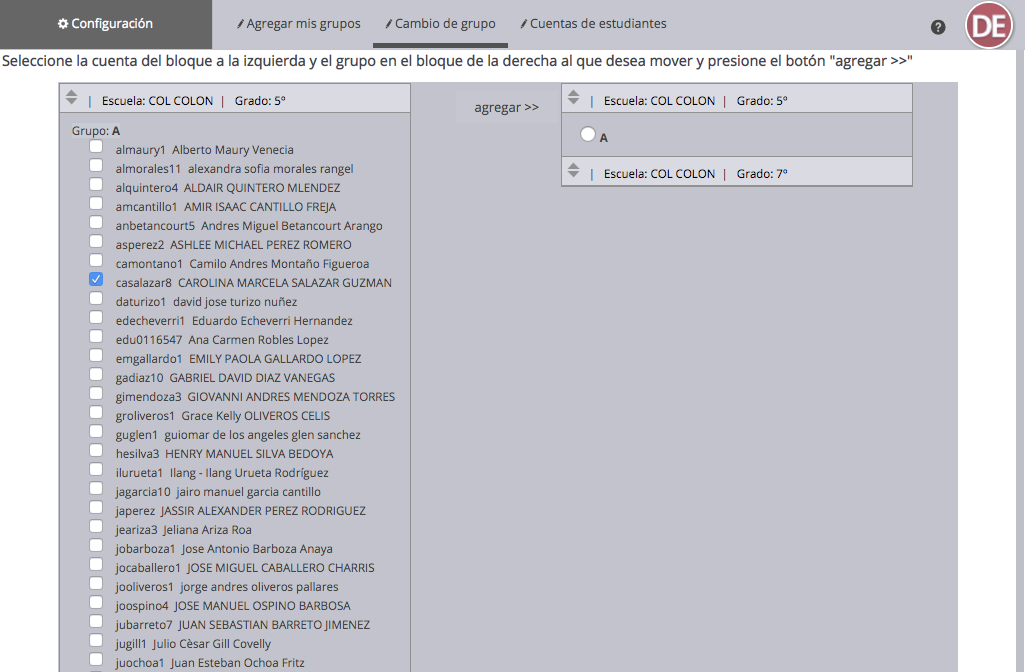The width and height of the screenshot is (1026, 672).
Task: Click student name HENRY MANUEL SILVA BEDOYA
Action: 249,454
